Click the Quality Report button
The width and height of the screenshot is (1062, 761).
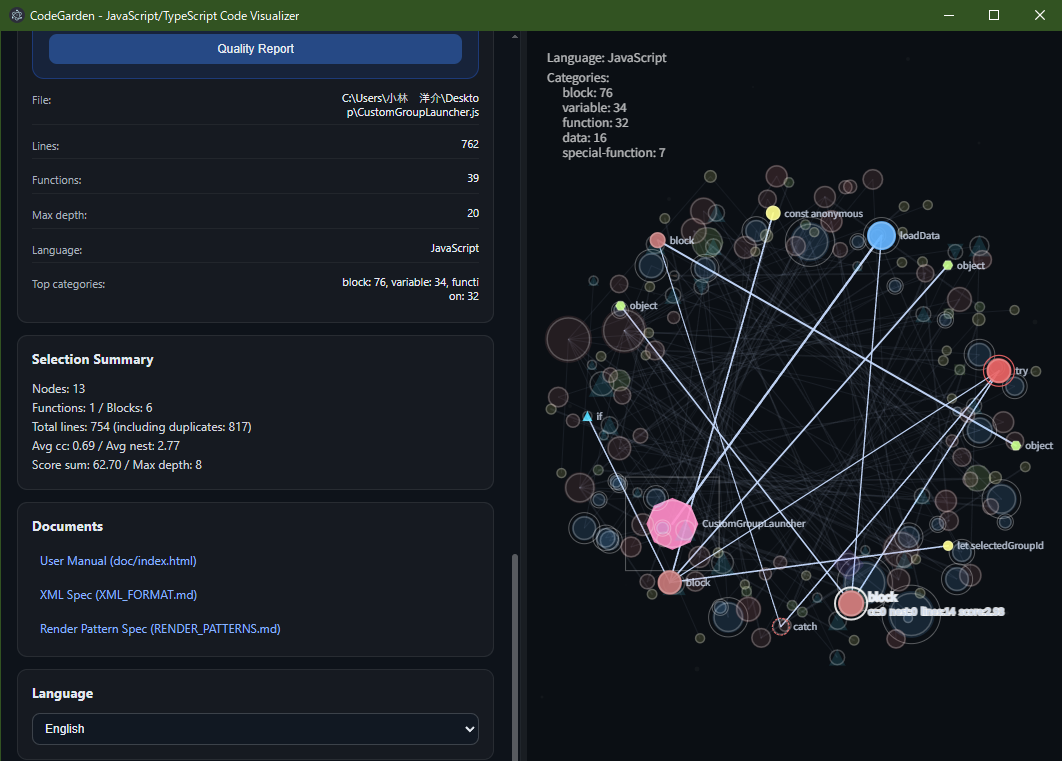(x=255, y=49)
